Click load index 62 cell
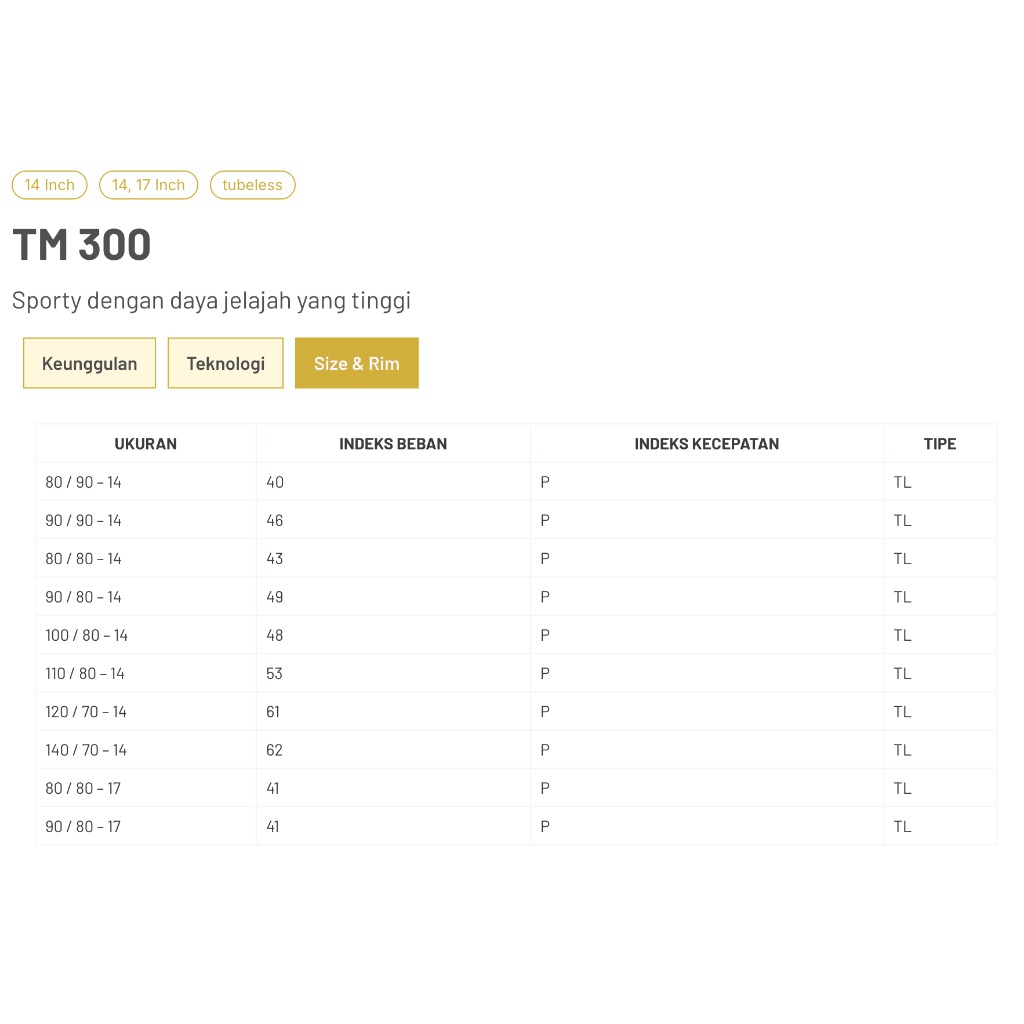This screenshot has height=1024, width=1024. coord(275,750)
